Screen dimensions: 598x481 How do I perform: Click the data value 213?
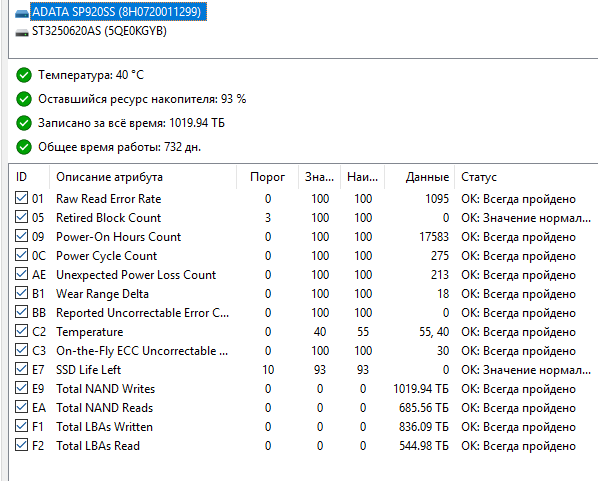(x=440, y=275)
